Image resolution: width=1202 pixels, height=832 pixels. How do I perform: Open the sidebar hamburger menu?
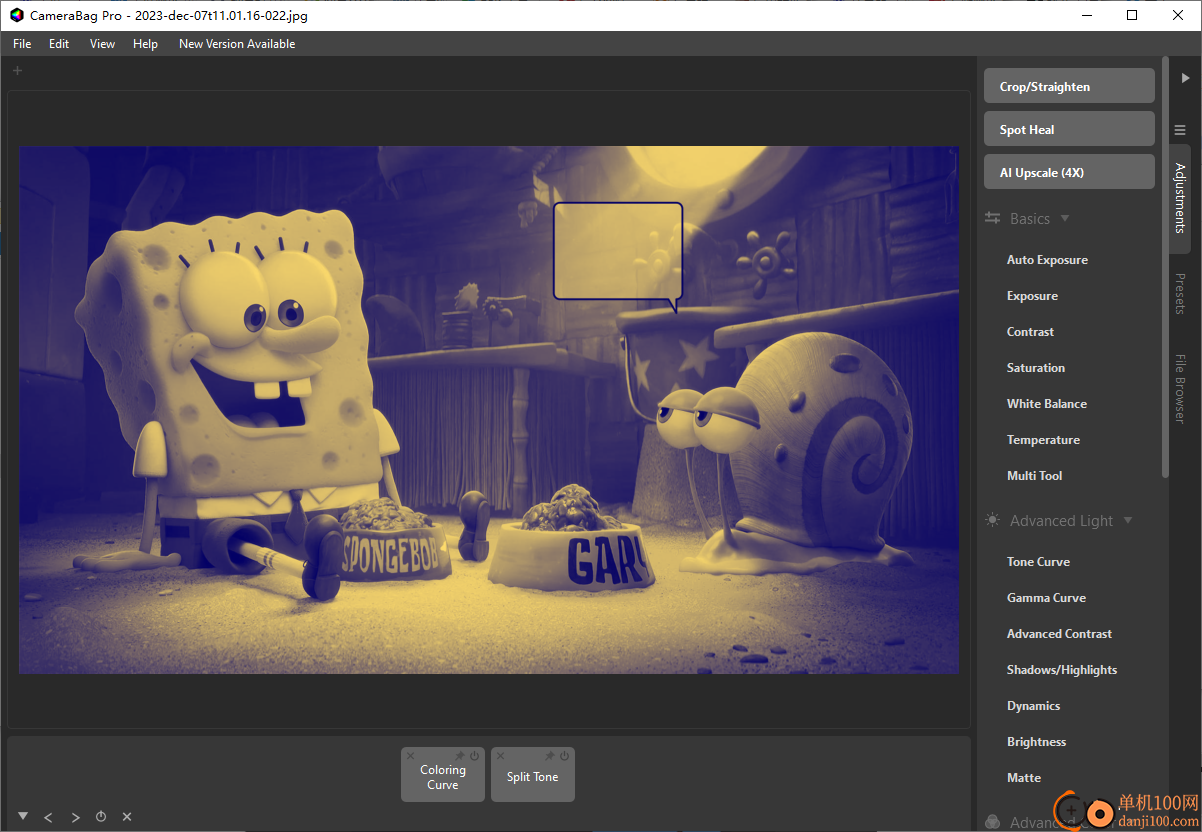tap(1180, 130)
